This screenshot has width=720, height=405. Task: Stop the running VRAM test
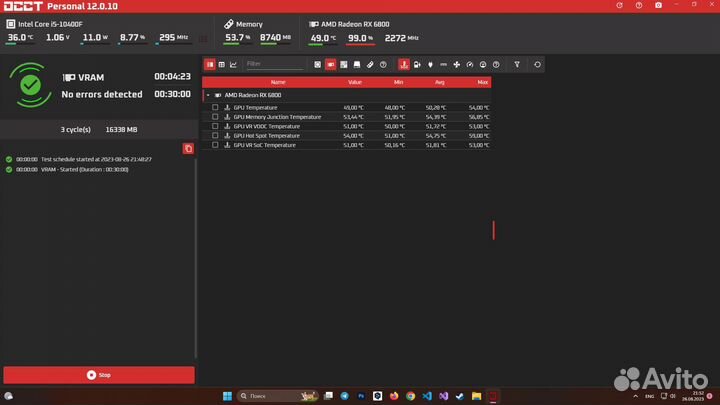click(99, 375)
